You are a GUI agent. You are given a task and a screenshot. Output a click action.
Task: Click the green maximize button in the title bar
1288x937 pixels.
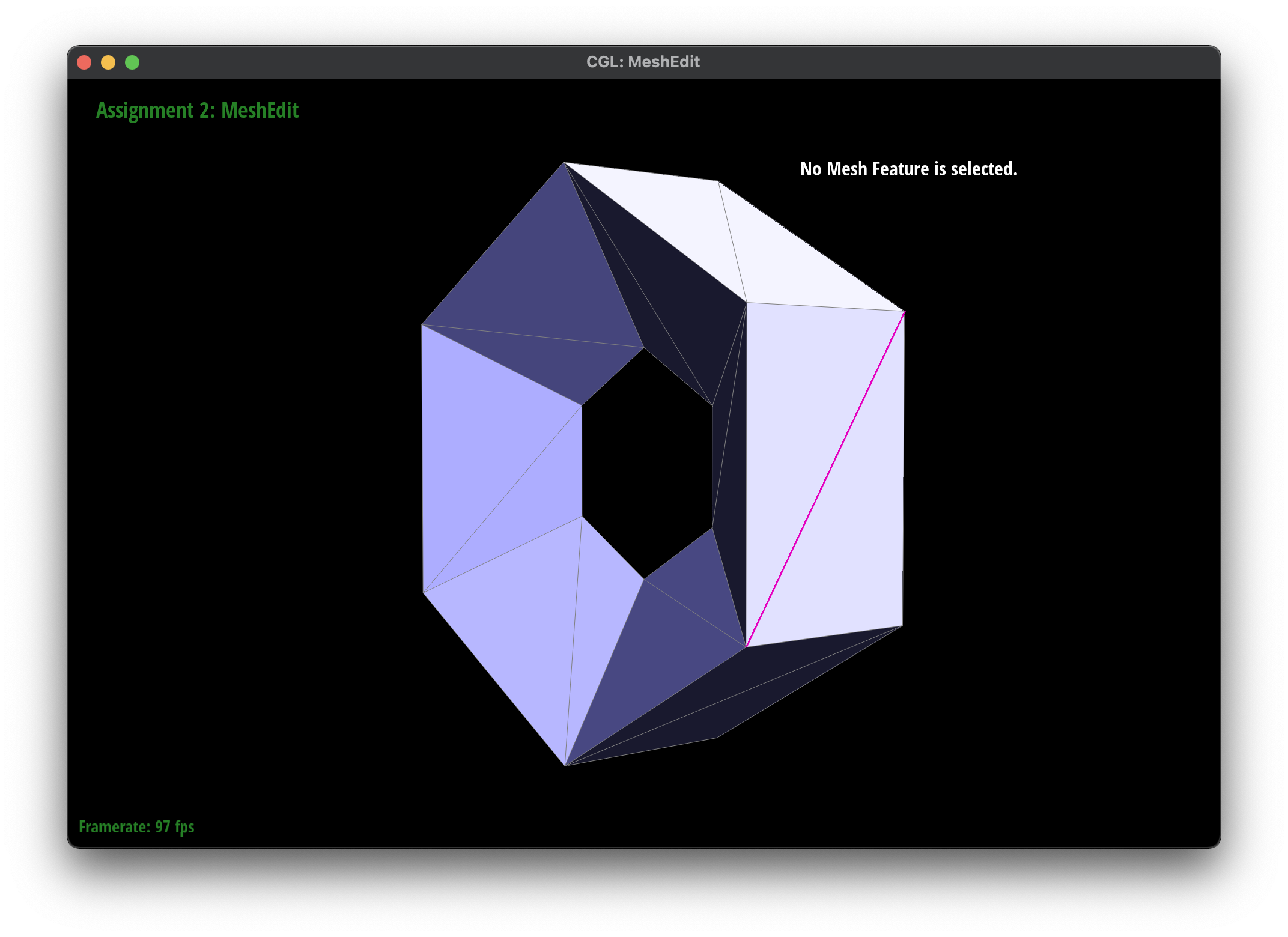tap(132, 62)
